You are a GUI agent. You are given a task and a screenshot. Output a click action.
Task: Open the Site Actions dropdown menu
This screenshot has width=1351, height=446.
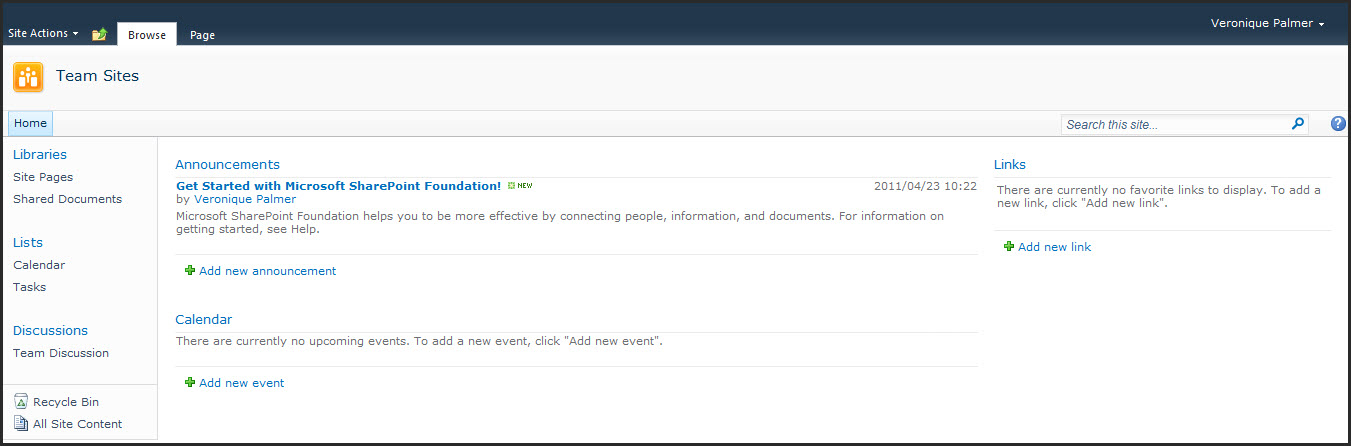pos(43,34)
